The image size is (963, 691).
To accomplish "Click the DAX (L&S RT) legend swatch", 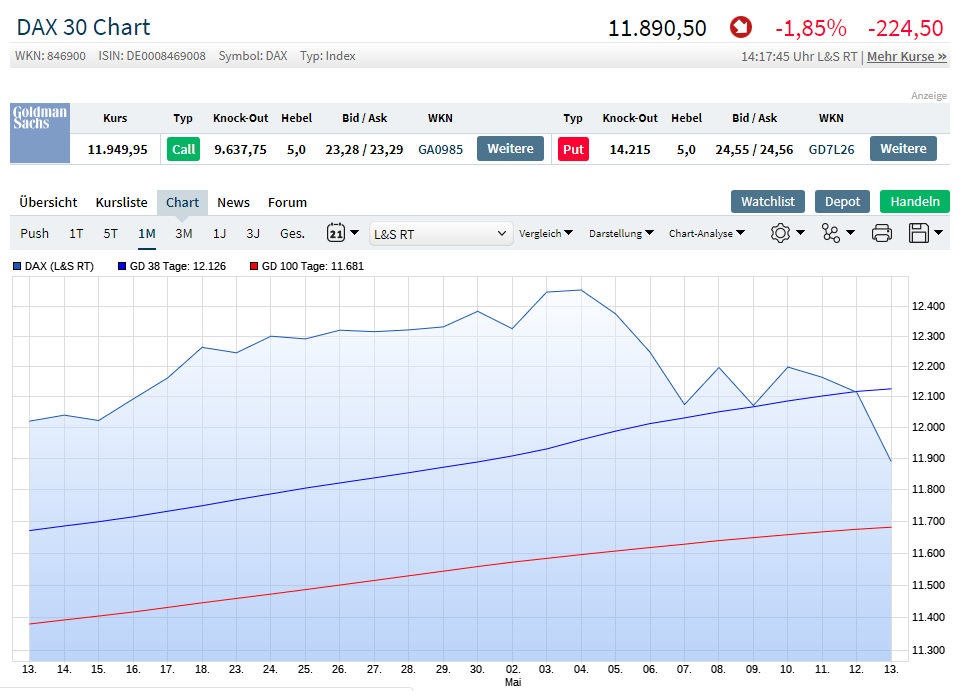I will click(x=17, y=266).
